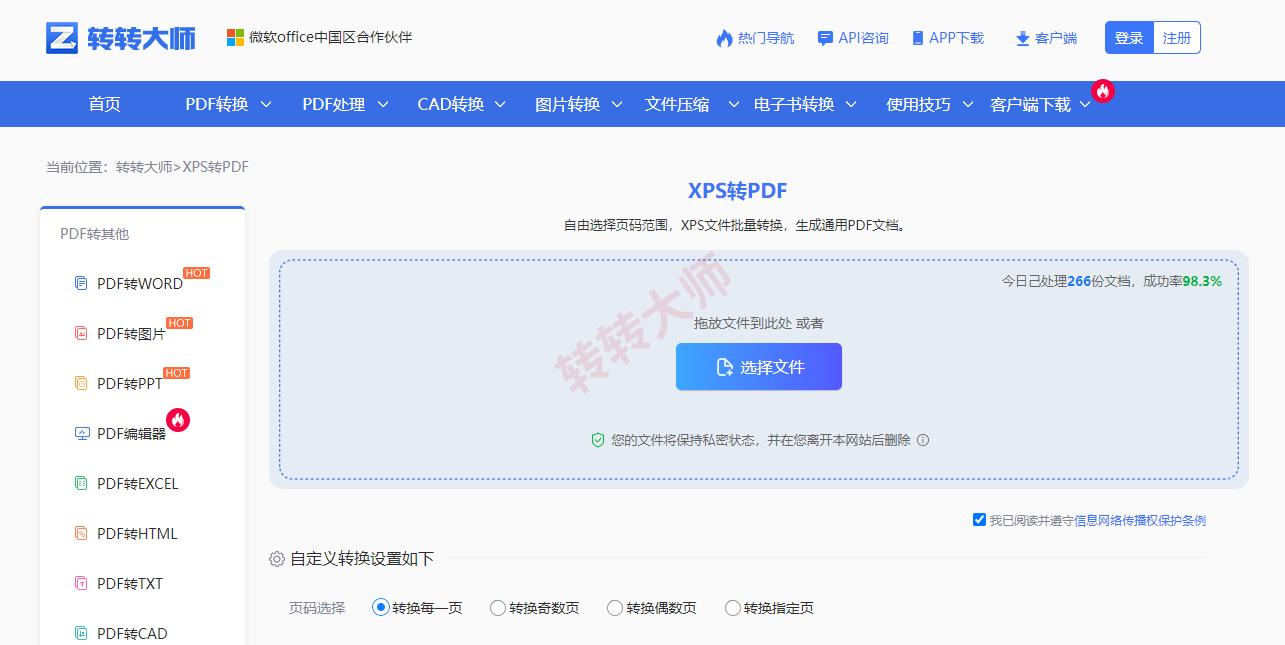Click the PDF转TXT sidebar icon
The width and height of the screenshot is (1285, 645).
tap(82, 583)
